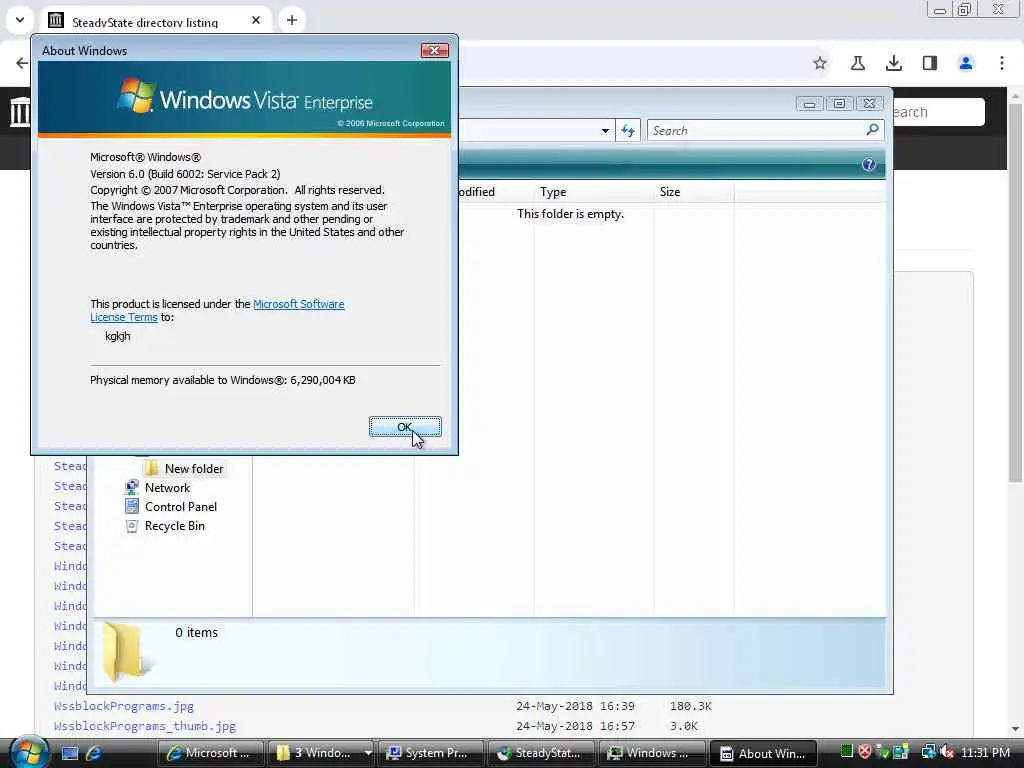This screenshot has height=768, width=1024.
Task: Open the browser three-dot menu
Action: [1002, 63]
